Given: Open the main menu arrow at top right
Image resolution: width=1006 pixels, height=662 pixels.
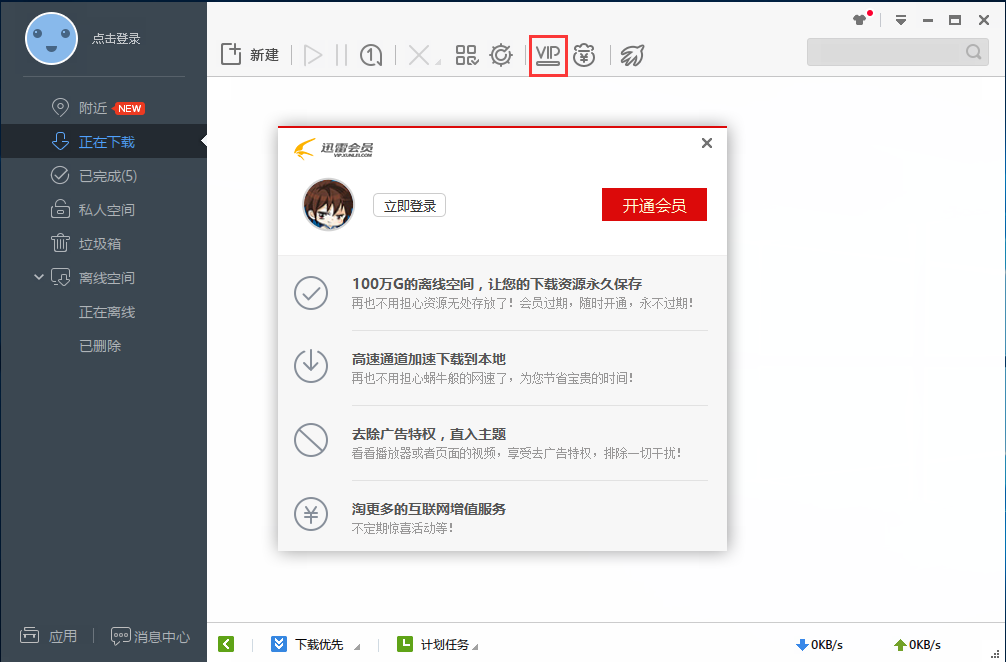Looking at the screenshot, I should [x=901, y=18].
